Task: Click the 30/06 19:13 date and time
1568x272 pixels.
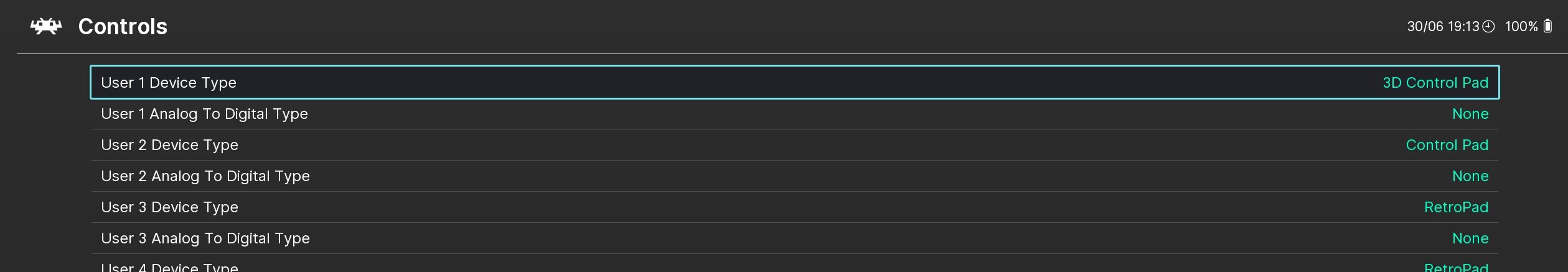Action: [1442, 26]
